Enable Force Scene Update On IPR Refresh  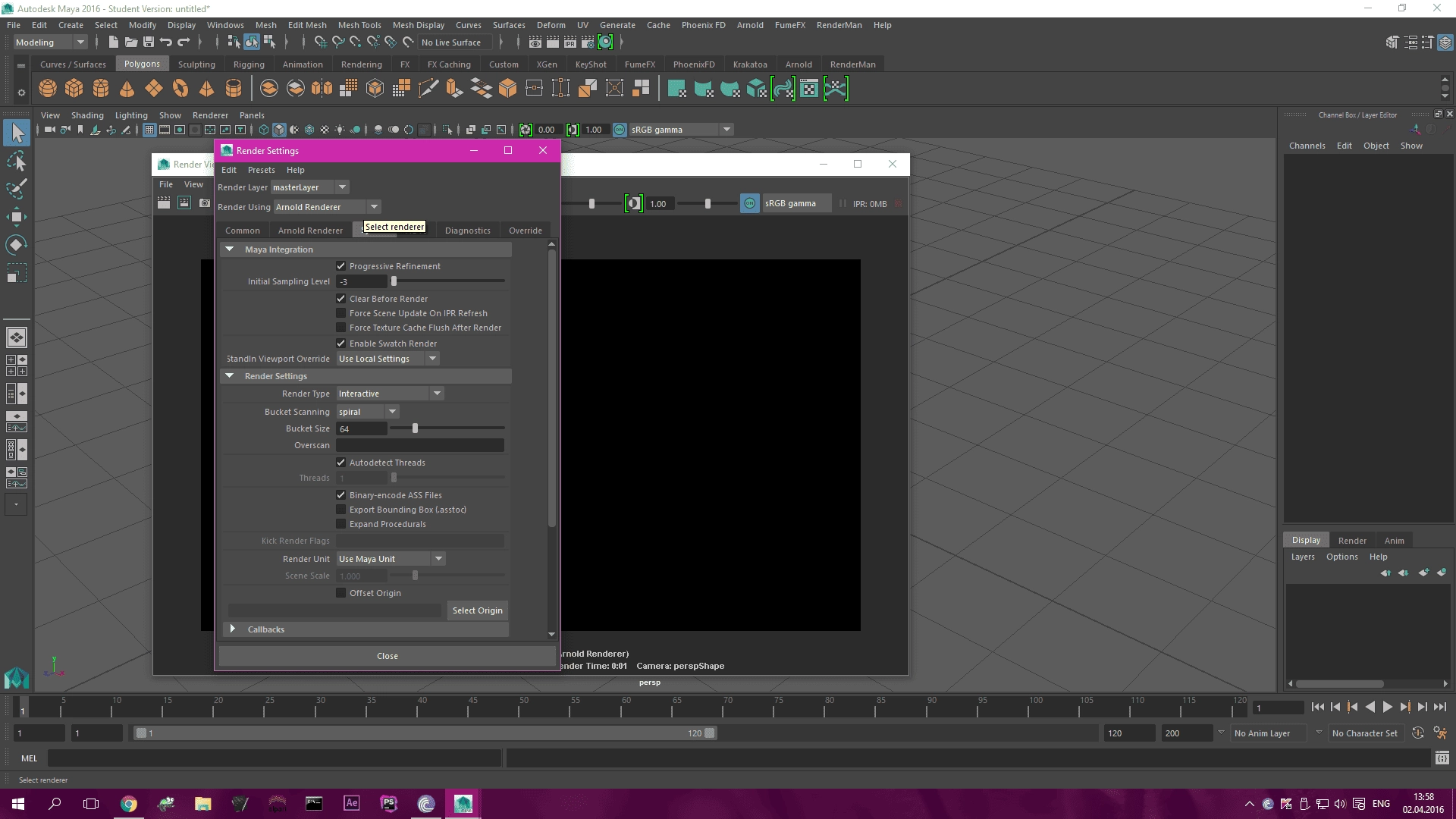point(341,313)
